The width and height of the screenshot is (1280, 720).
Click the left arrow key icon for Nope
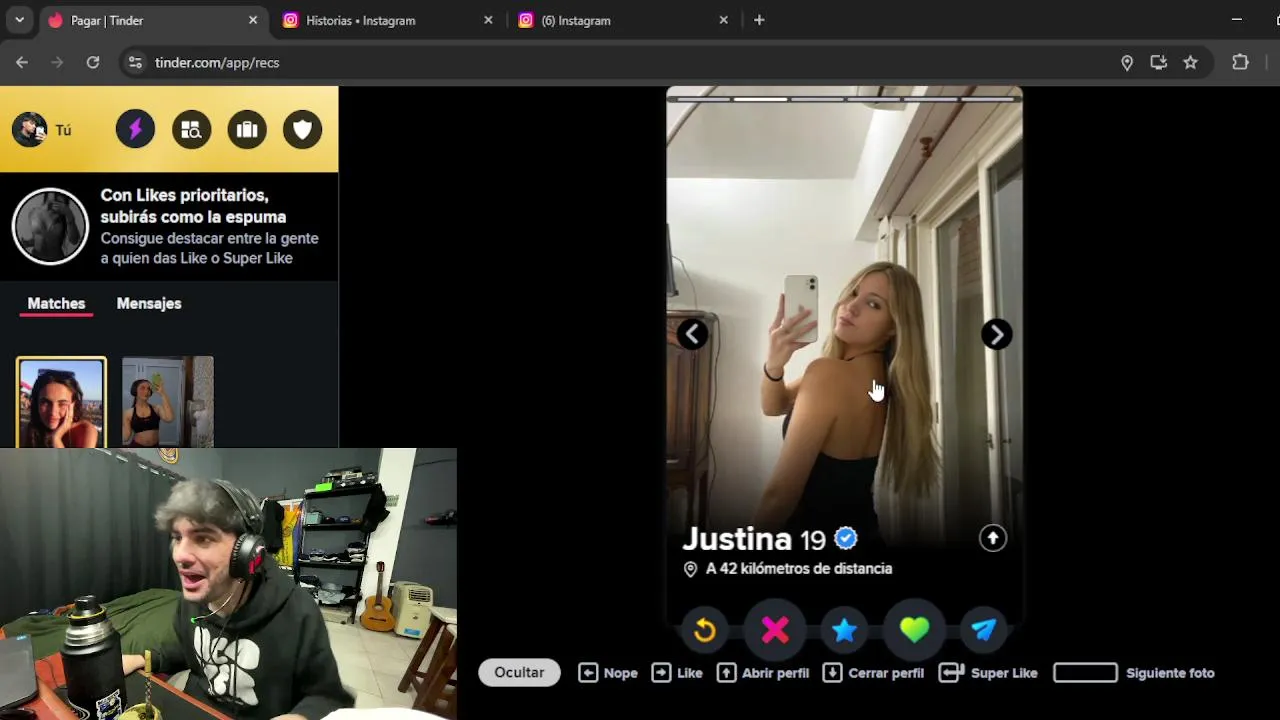tap(588, 673)
